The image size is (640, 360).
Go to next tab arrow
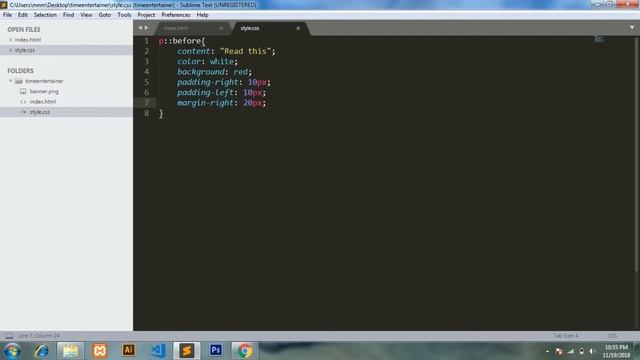tap(147, 28)
